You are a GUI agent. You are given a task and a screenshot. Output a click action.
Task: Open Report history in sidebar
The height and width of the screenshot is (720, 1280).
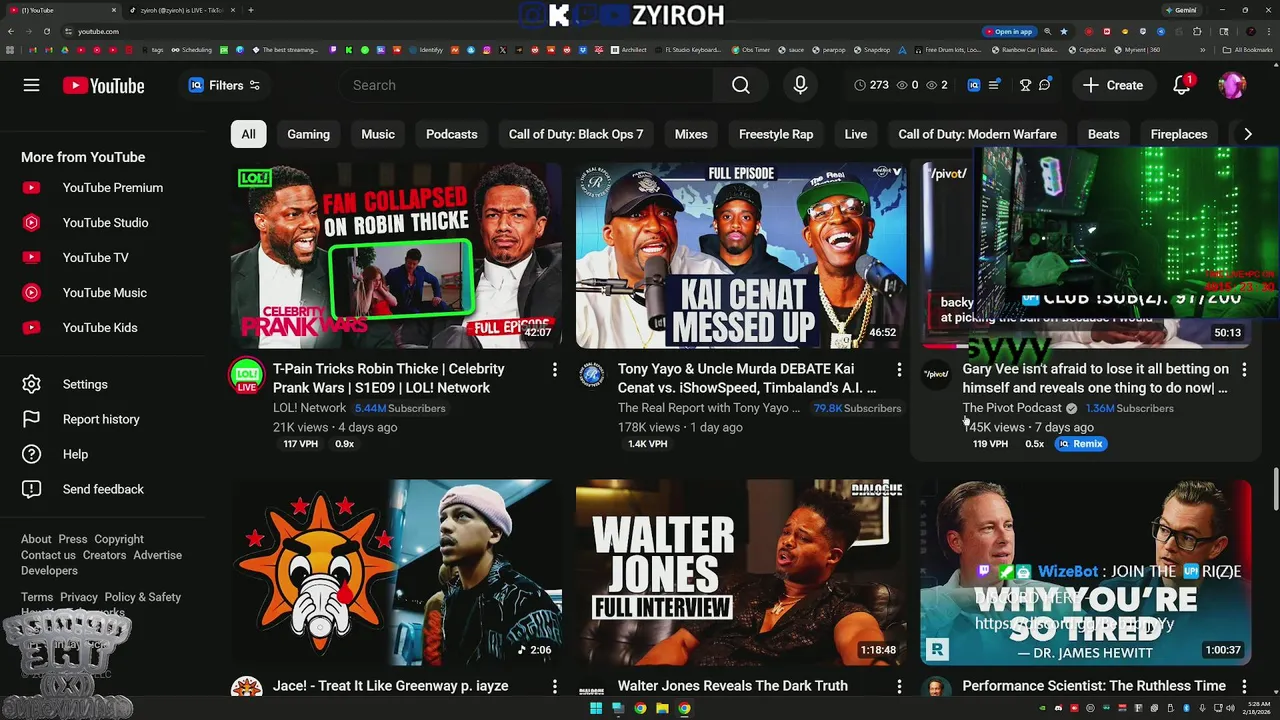point(102,419)
